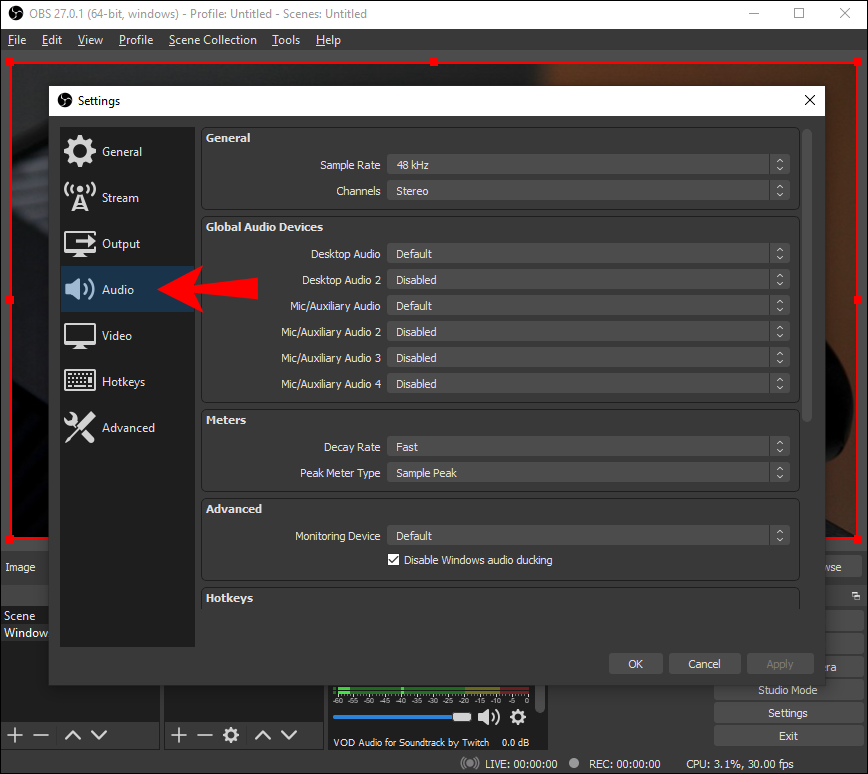Click the Exit button
Image resolution: width=868 pixels, height=774 pixels.
(787, 736)
